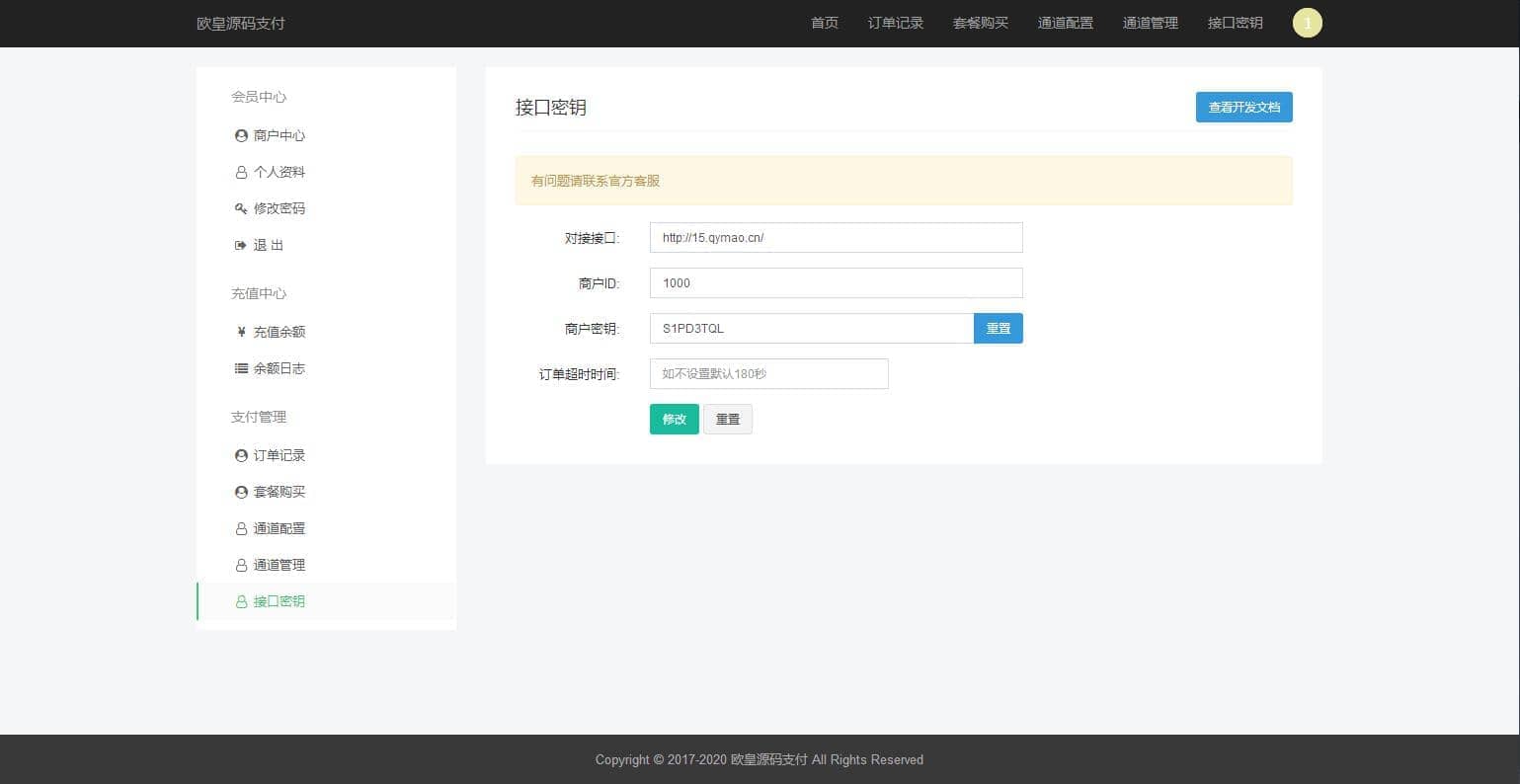
Task: Click the yen icon beside 充值余额
Action: 241,333
